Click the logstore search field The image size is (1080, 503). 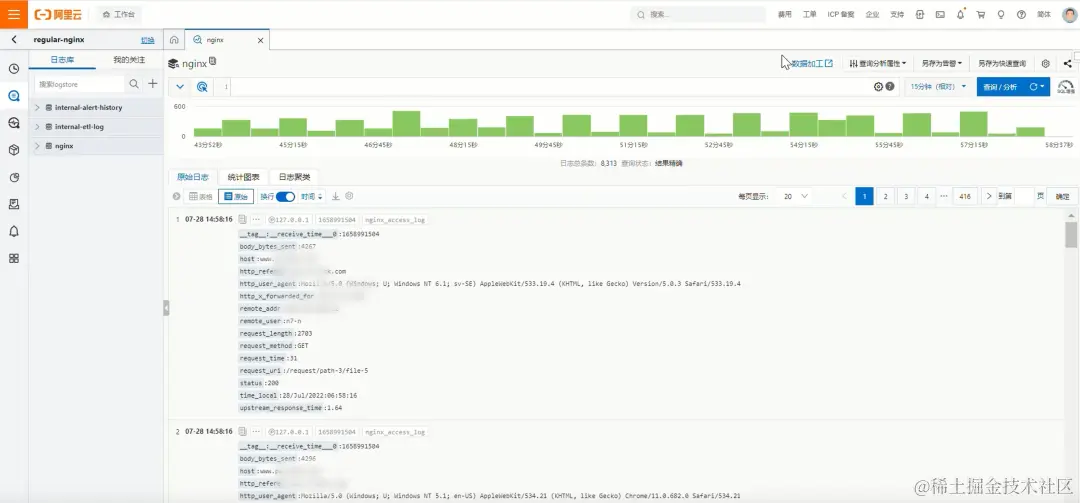(79, 84)
